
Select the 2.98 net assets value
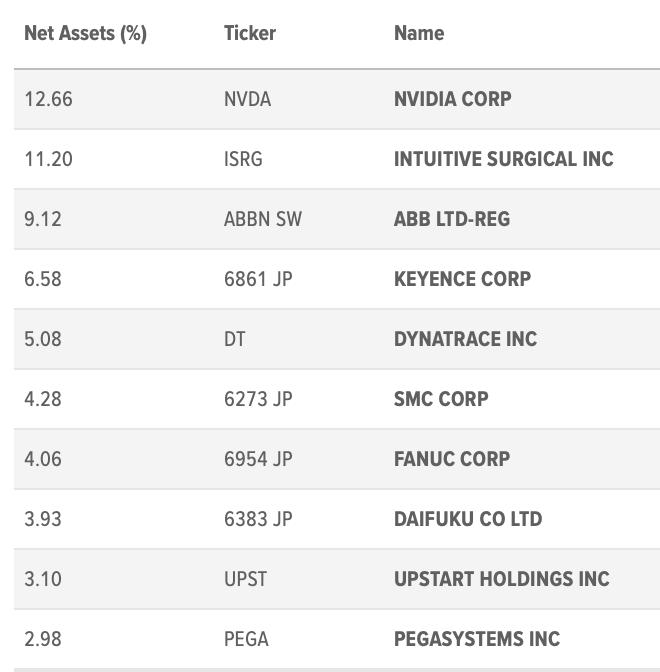pyautogui.click(x=43, y=639)
